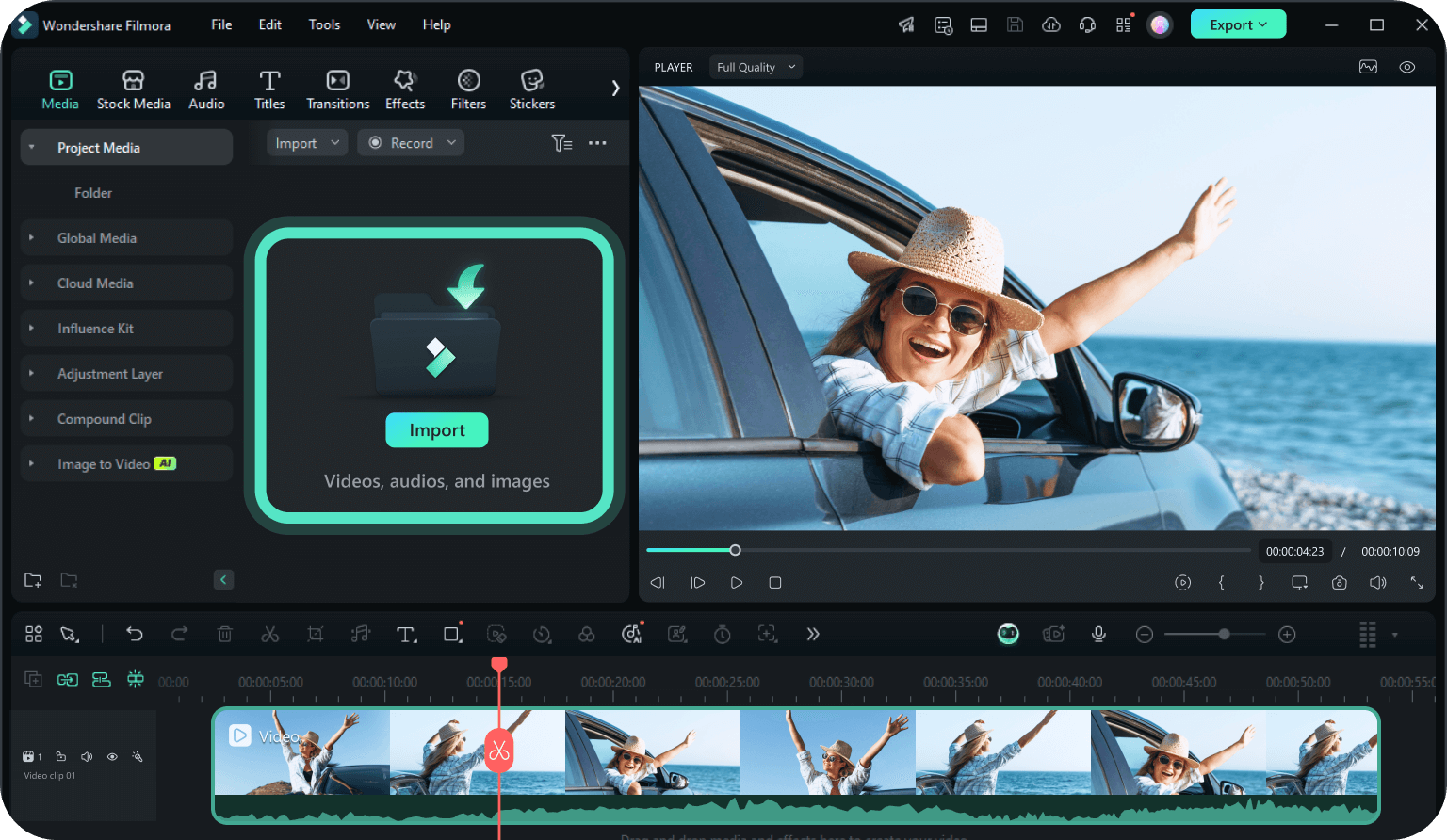
Task: Toggle the player volume speaker
Action: pyautogui.click(x=1377, y=583)
